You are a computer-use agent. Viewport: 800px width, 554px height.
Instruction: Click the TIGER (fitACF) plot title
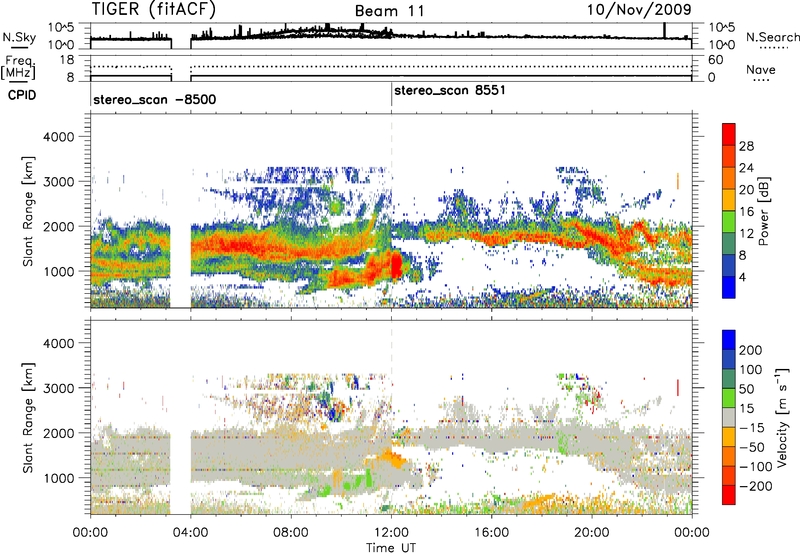coord(154,9)
